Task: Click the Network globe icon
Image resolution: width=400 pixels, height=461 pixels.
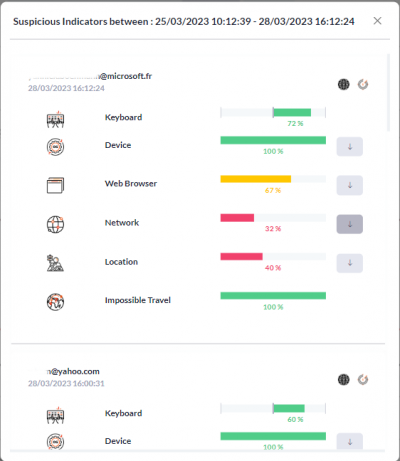Action: click(x=55, y=224)
